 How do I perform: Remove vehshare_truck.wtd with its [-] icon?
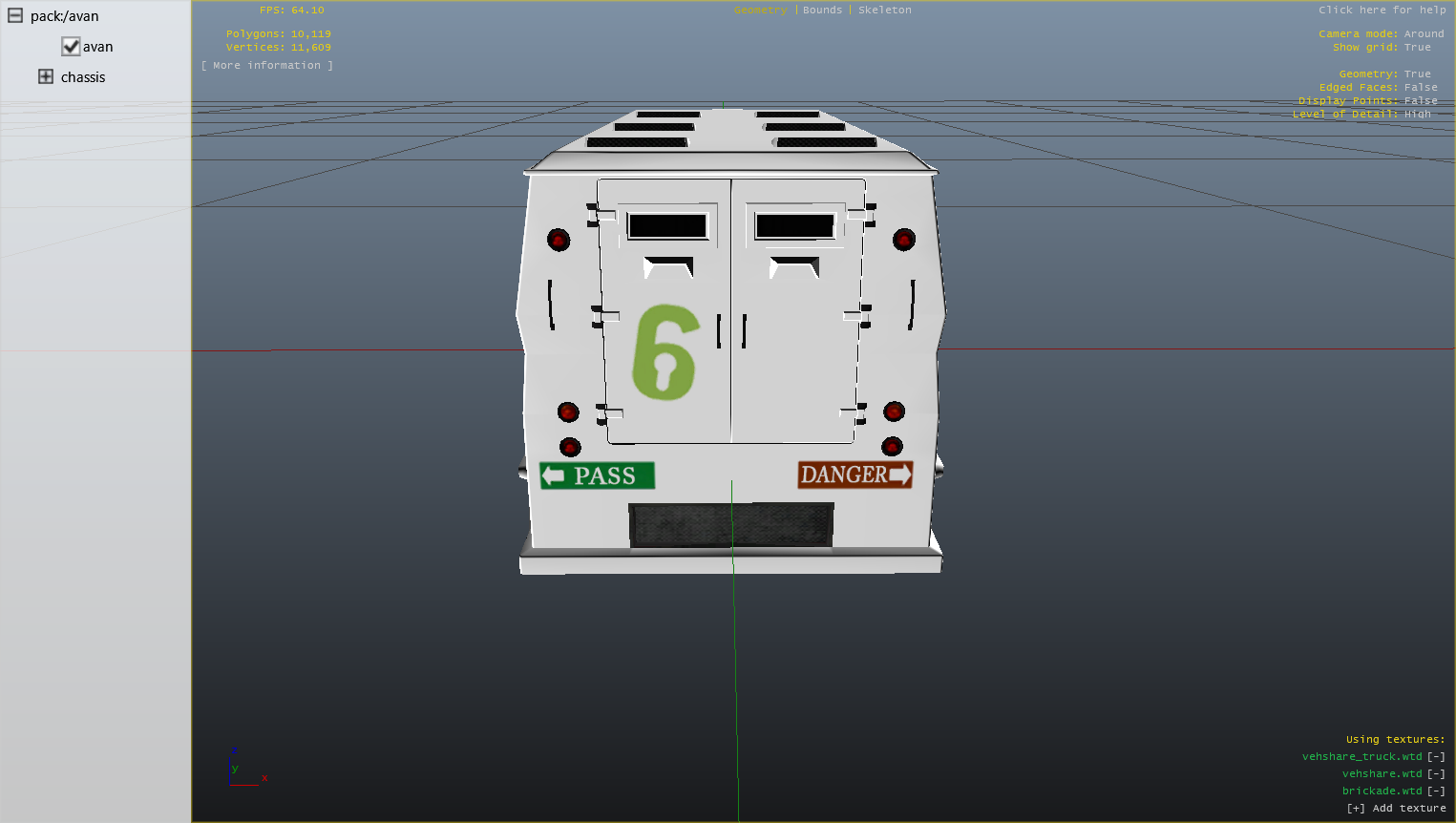pyautogui.click(x=1436, y=757)
